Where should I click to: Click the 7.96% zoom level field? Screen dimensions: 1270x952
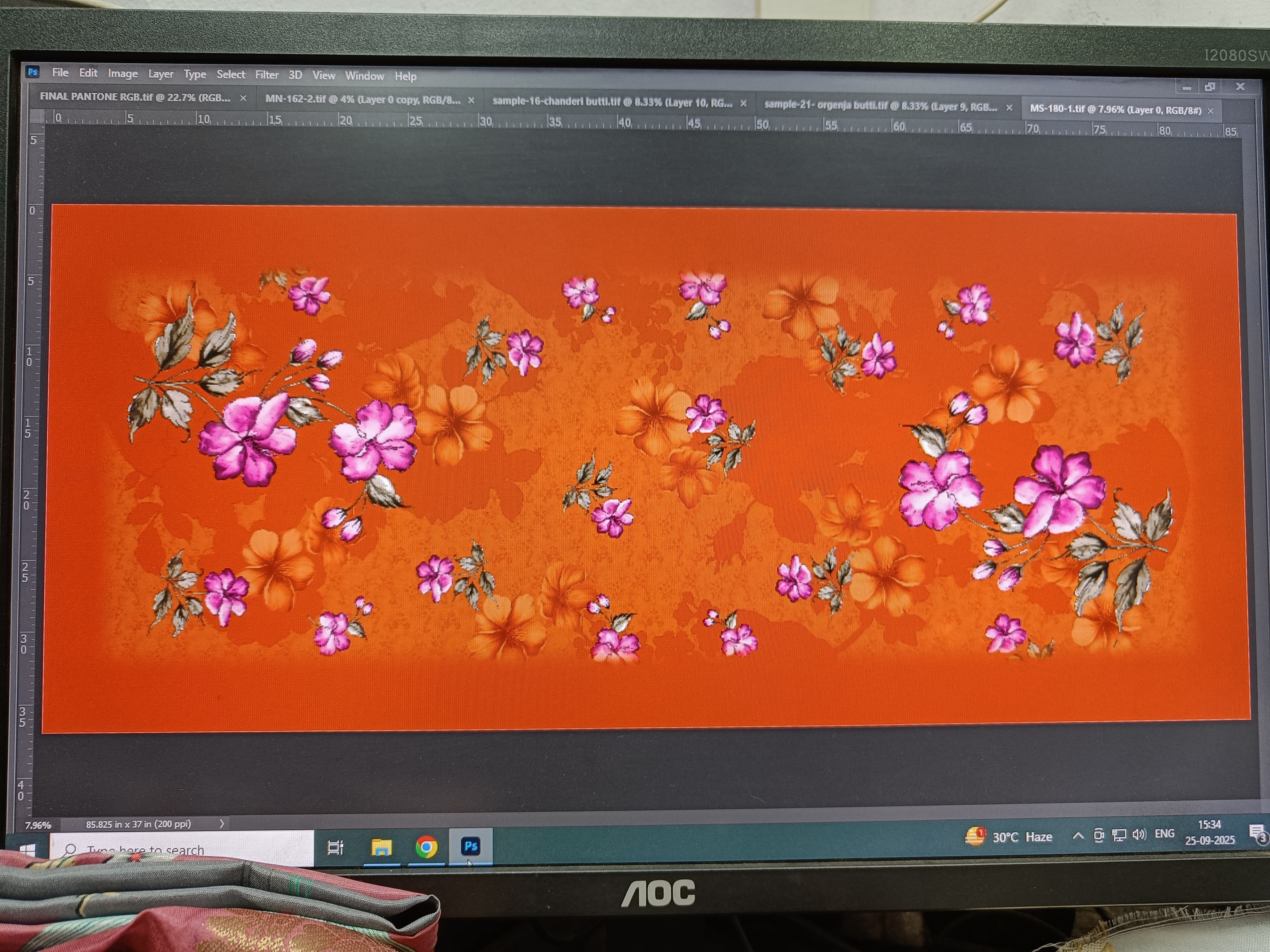point(38,825)
